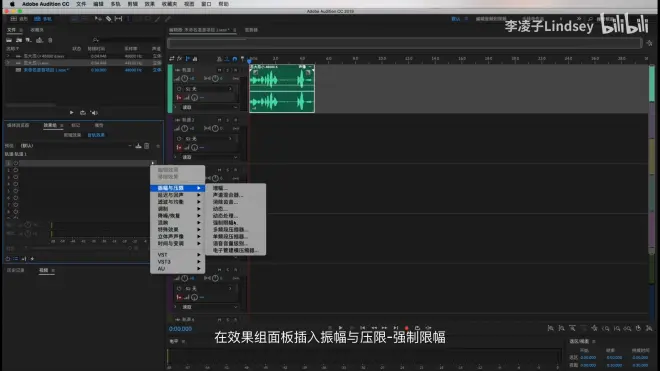Select the Razor tool
Viewport: 660px width, 371px height.
click(x=108, y=19)
